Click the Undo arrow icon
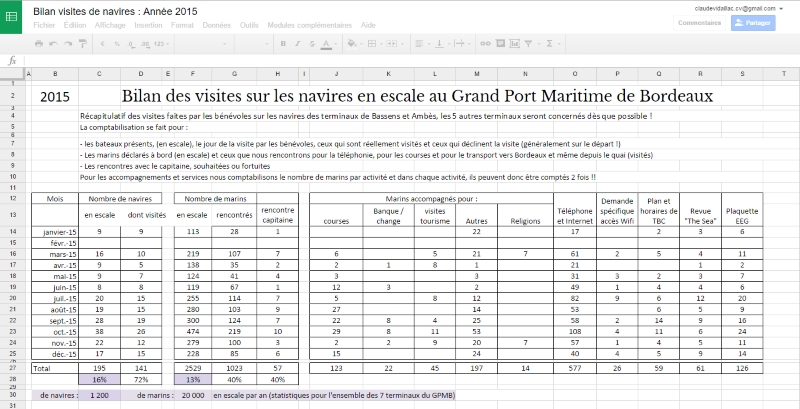The width and height of the screenshot is (800, 409). point(53,44)
